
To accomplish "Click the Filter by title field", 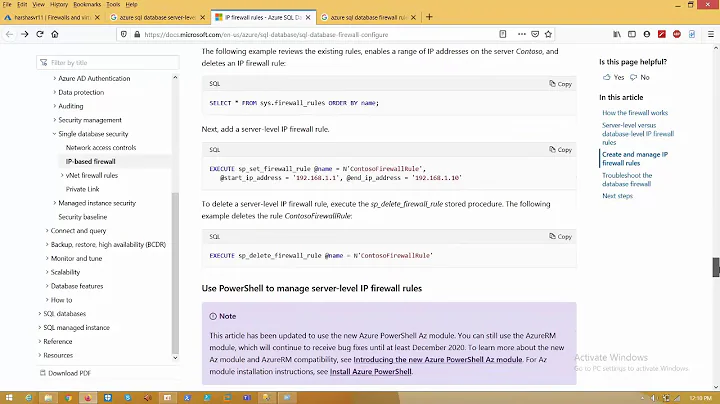I will (x=108, y=62).
